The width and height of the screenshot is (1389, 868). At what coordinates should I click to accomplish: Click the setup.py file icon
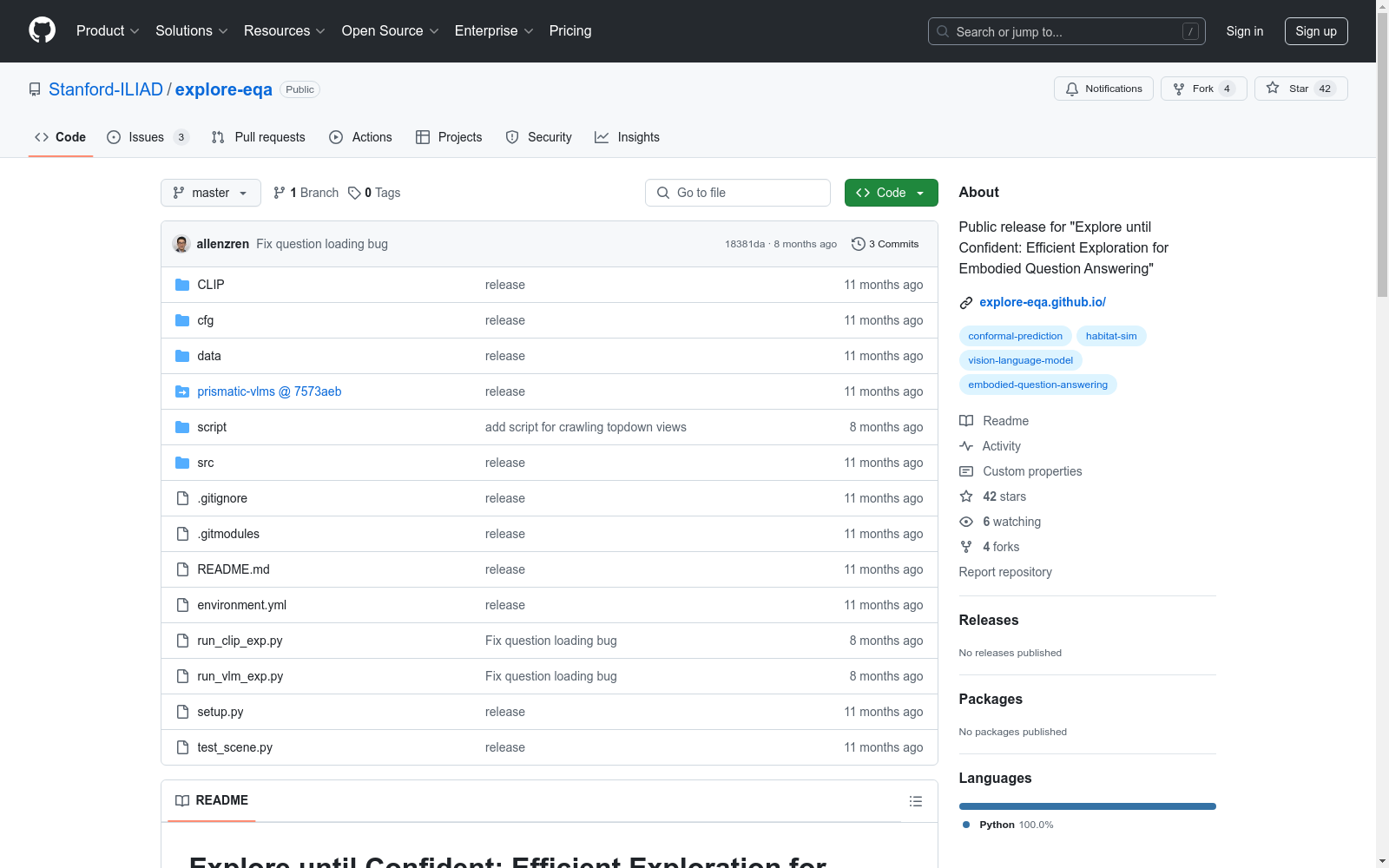click(x=182, y=712)
